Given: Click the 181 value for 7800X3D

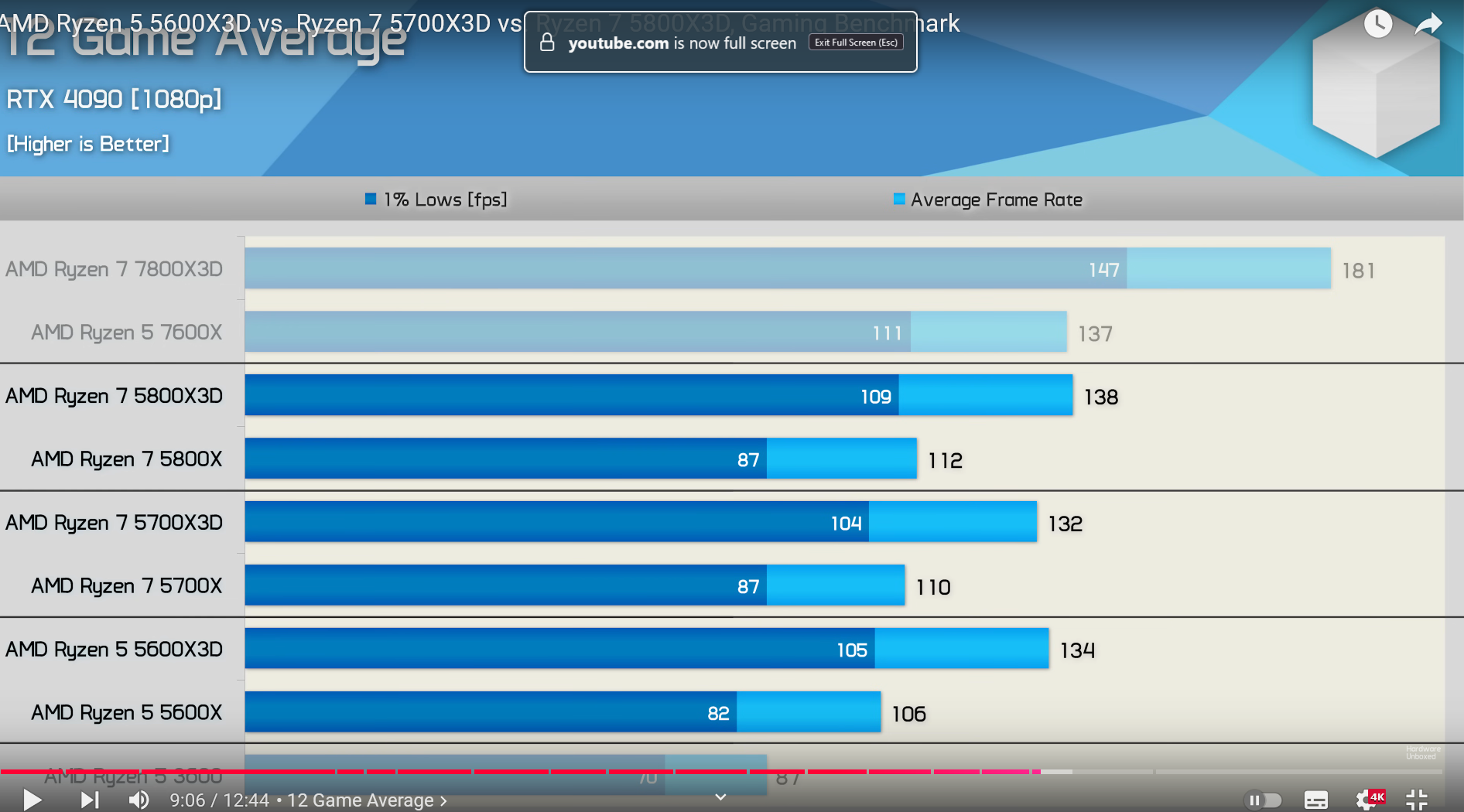Looking at the screenshot, I should (1359, 271).
